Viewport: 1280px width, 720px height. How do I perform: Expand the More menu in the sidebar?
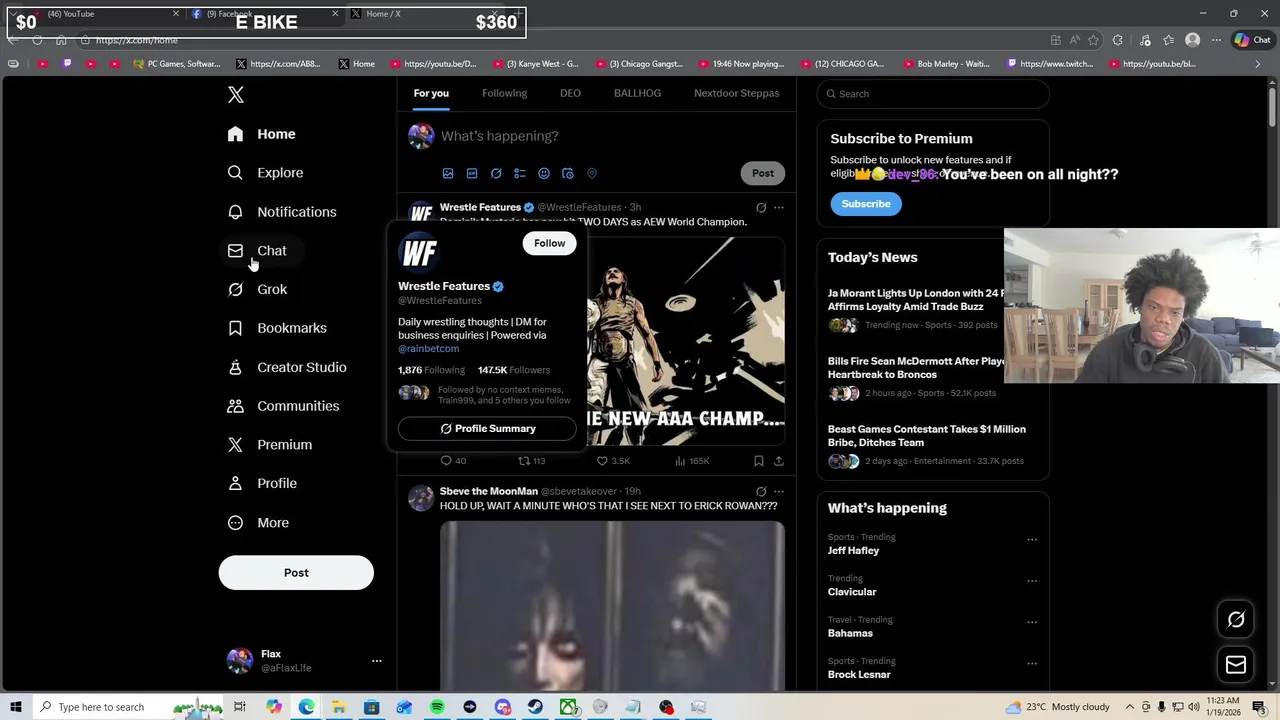point(257,523)
